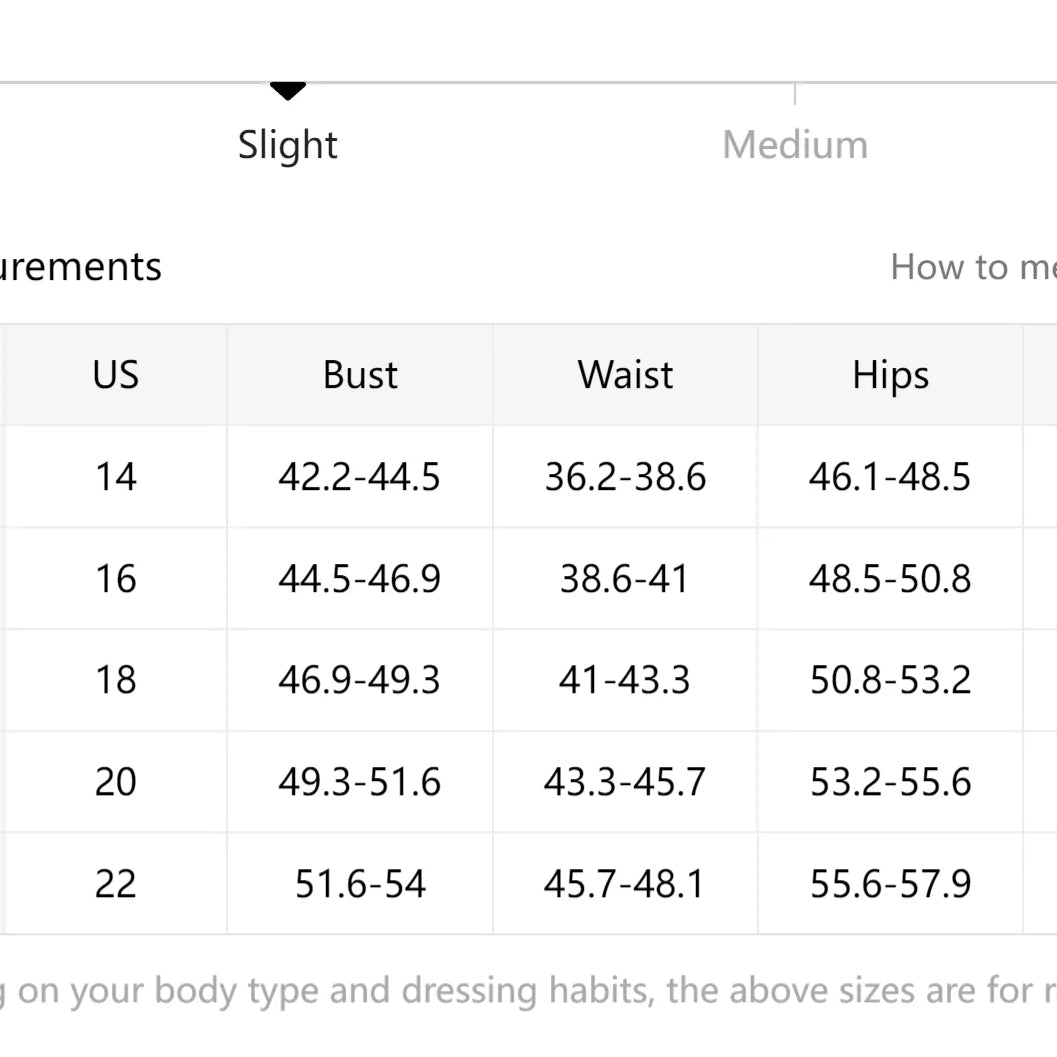The width and height of the screenshot is (1057, 1057).
Task: Open the How to measure link
Action: click(x=972, y=267)
